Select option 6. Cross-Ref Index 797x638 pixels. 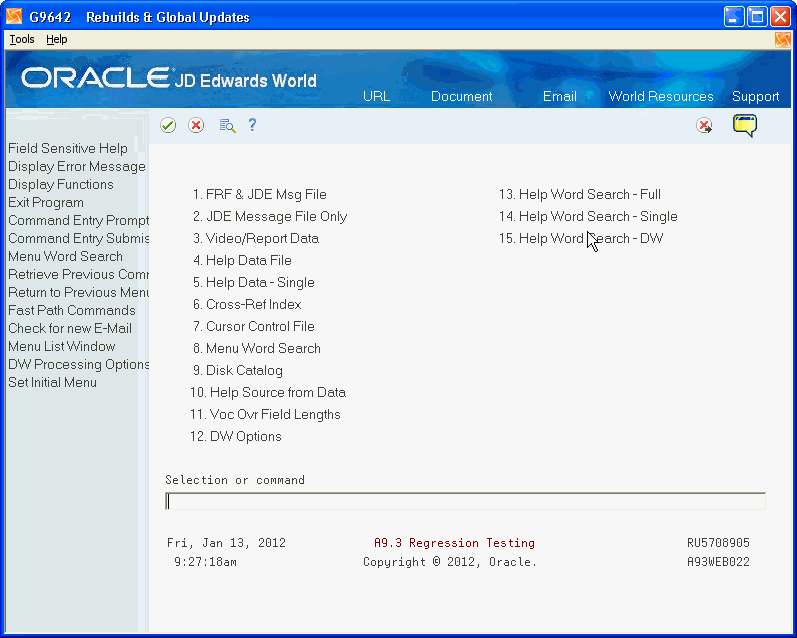[x=247, y=304]
